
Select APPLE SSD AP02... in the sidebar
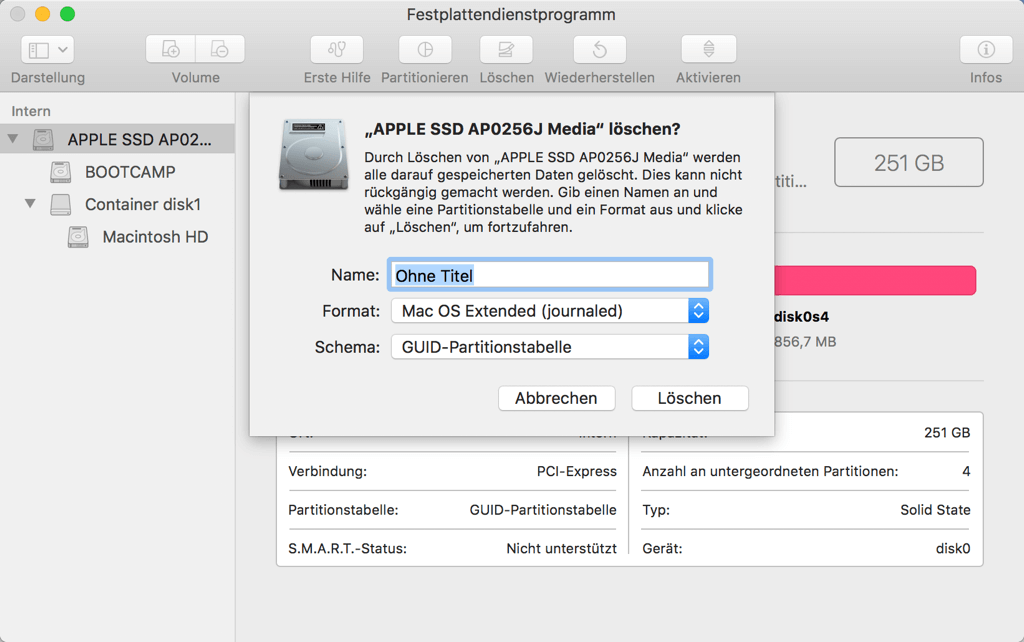pyautogui.click(x=118, y=139)
